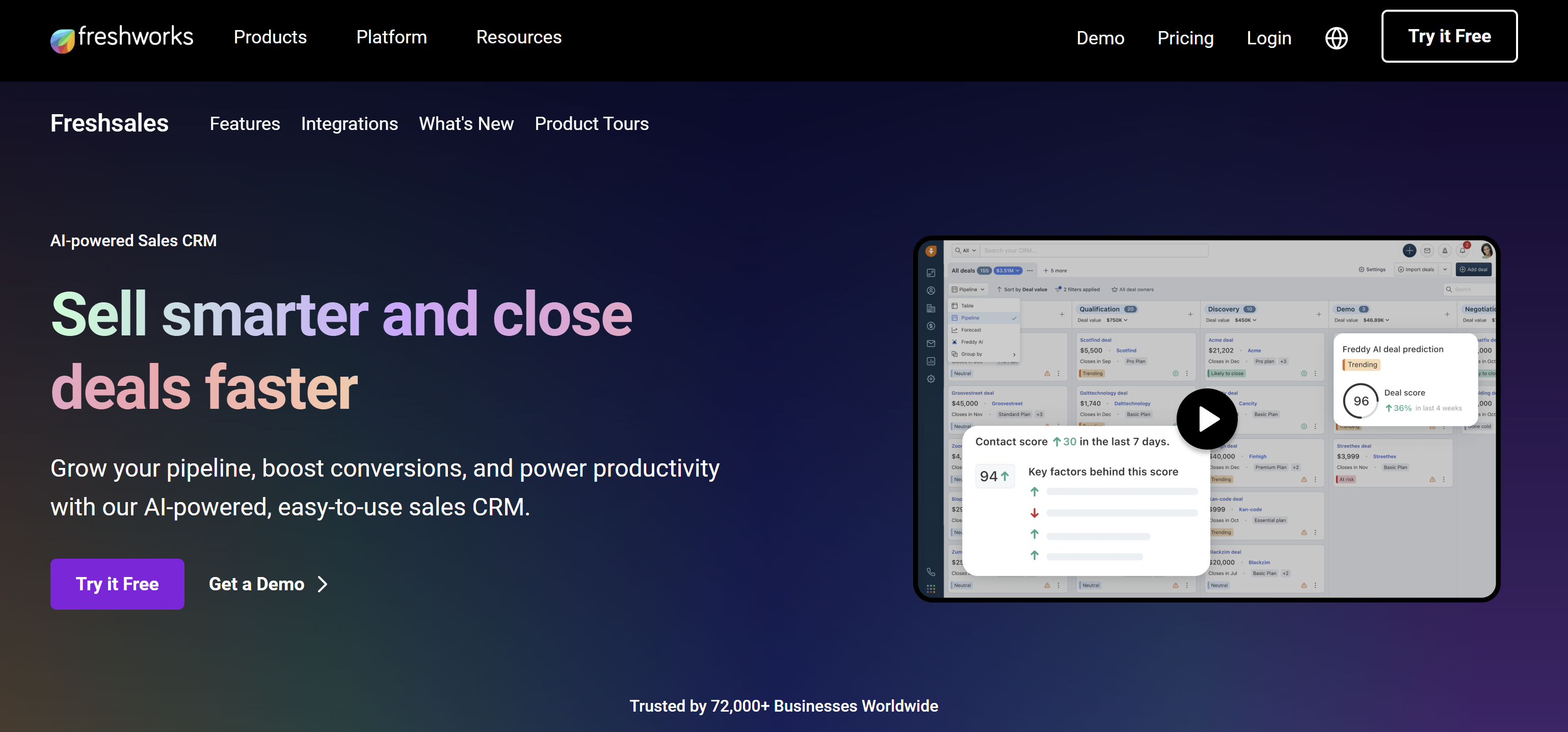This screenshot has height=732, width=1568.
Task: Select the checked Pipeline view option
Action: 984,318
